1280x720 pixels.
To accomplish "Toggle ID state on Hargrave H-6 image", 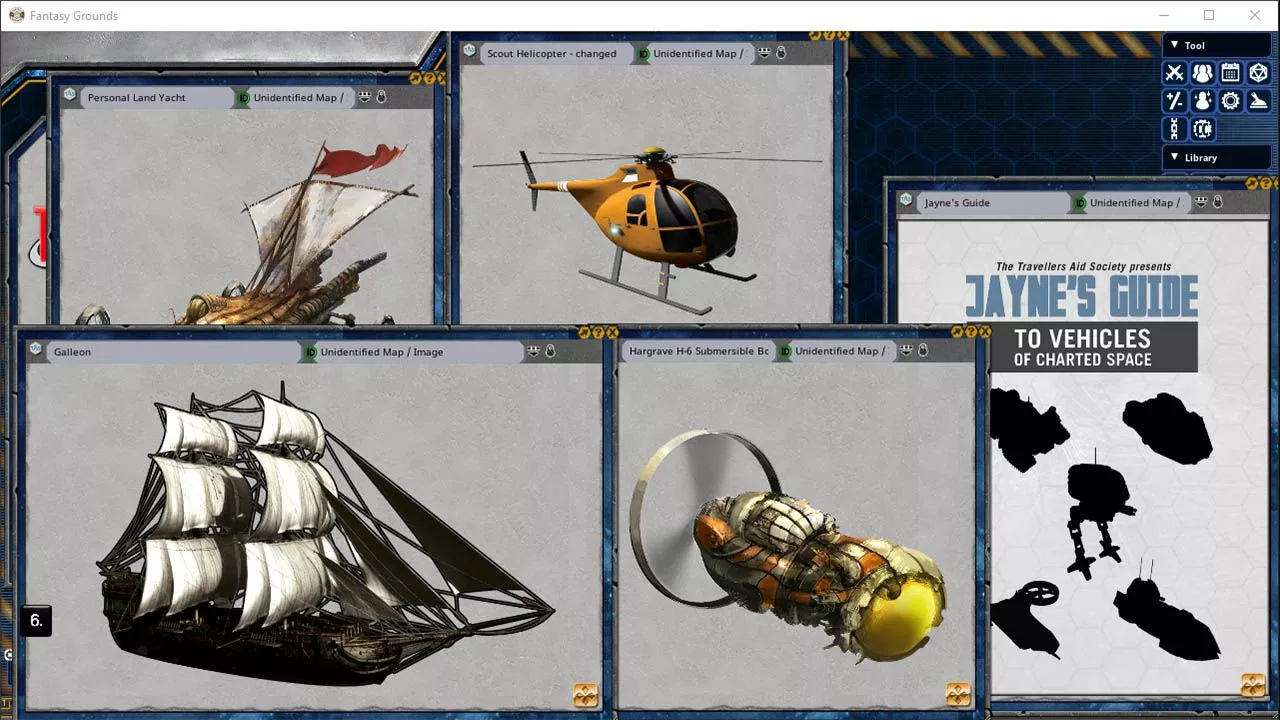I will point(785,351).
